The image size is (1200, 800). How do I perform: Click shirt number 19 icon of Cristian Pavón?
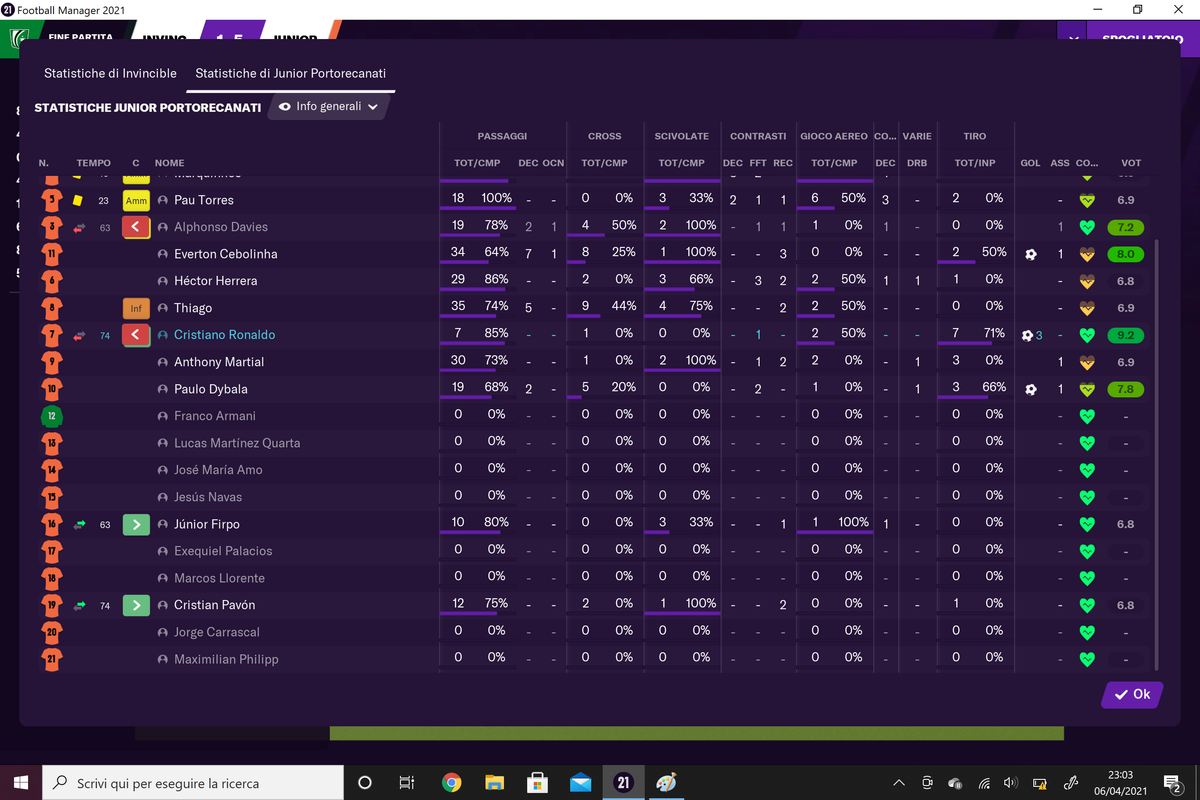point(51,605)
